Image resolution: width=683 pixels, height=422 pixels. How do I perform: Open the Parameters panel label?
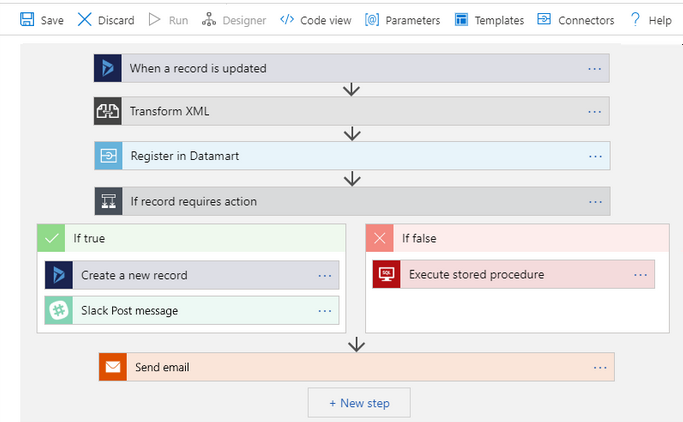coord(413,20)
